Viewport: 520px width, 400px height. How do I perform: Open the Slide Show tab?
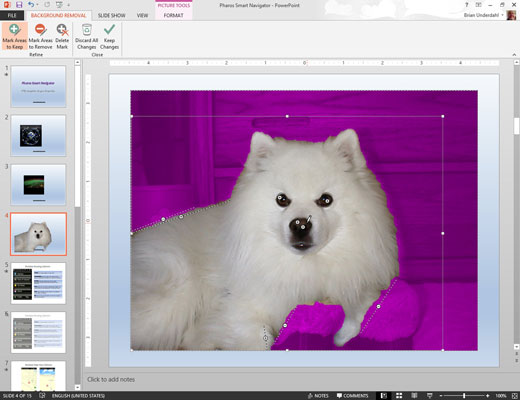112,15
